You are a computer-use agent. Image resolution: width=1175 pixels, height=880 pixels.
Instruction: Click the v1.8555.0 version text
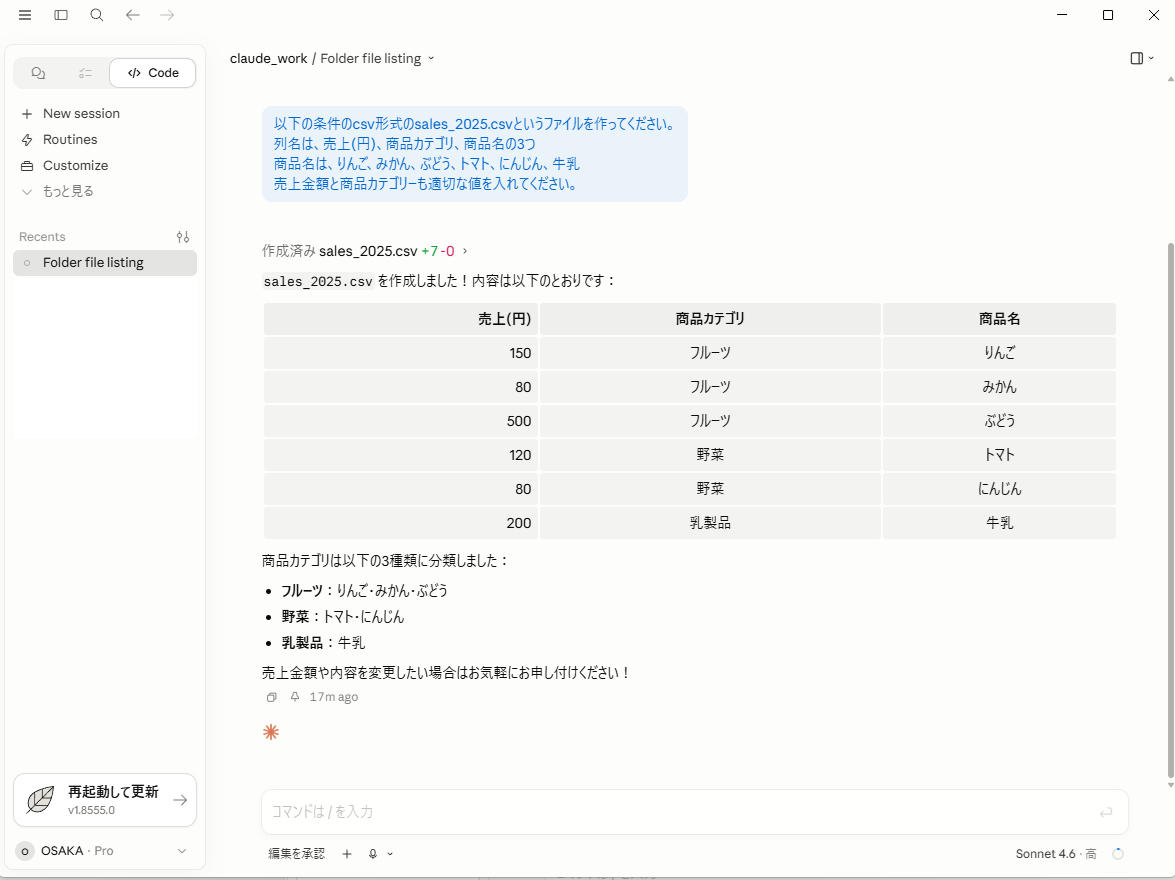tap(91, 810)
